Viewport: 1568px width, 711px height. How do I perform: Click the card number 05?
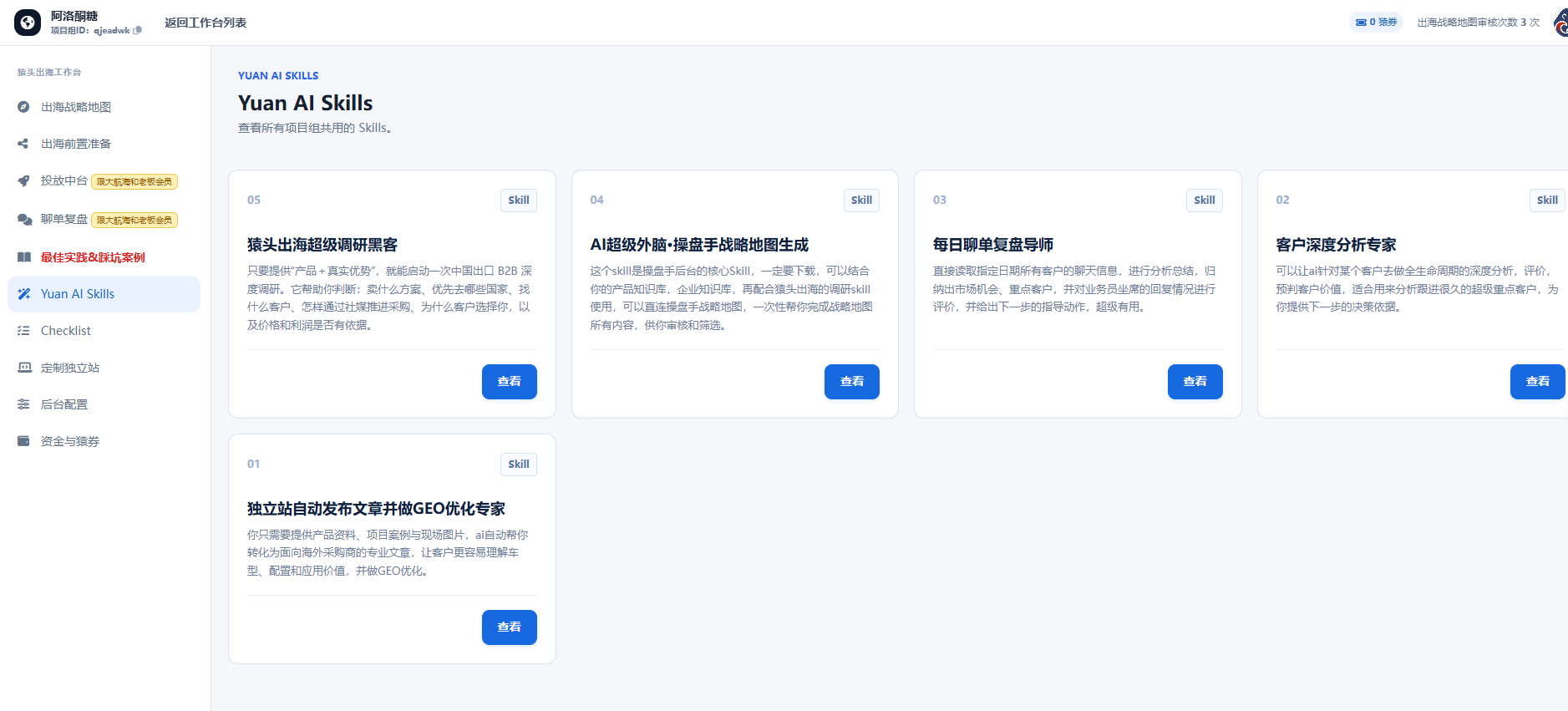click(254, 200)
